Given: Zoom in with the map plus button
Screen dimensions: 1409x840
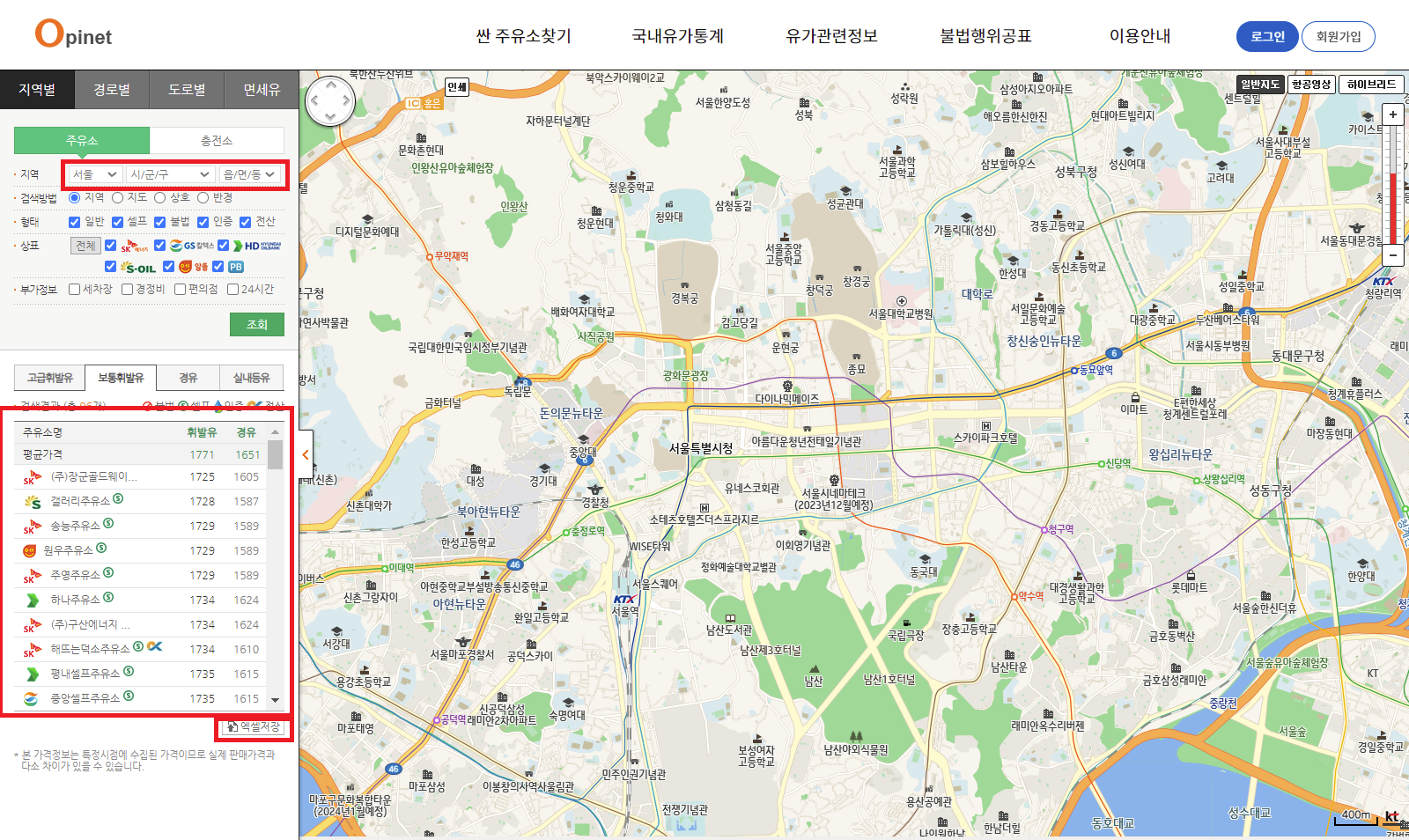Looking at the screenshot, I should point(1393,114).
